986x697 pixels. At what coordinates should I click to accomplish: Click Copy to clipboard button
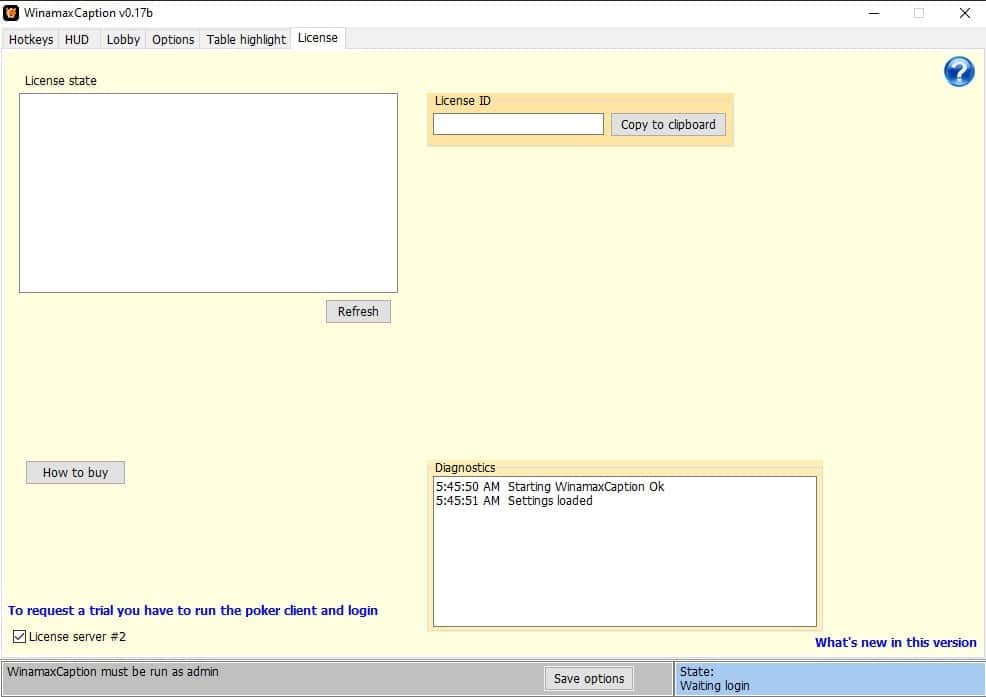(668, 125)
